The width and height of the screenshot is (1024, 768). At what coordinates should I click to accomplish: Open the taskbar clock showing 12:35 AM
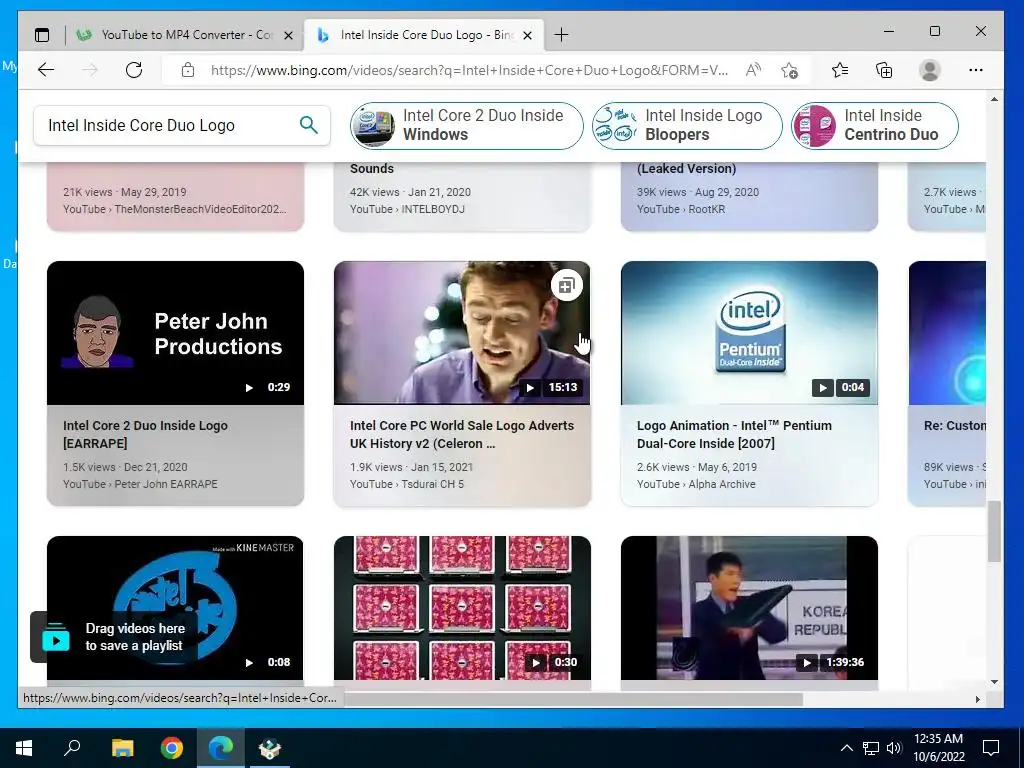coord(938,748)
